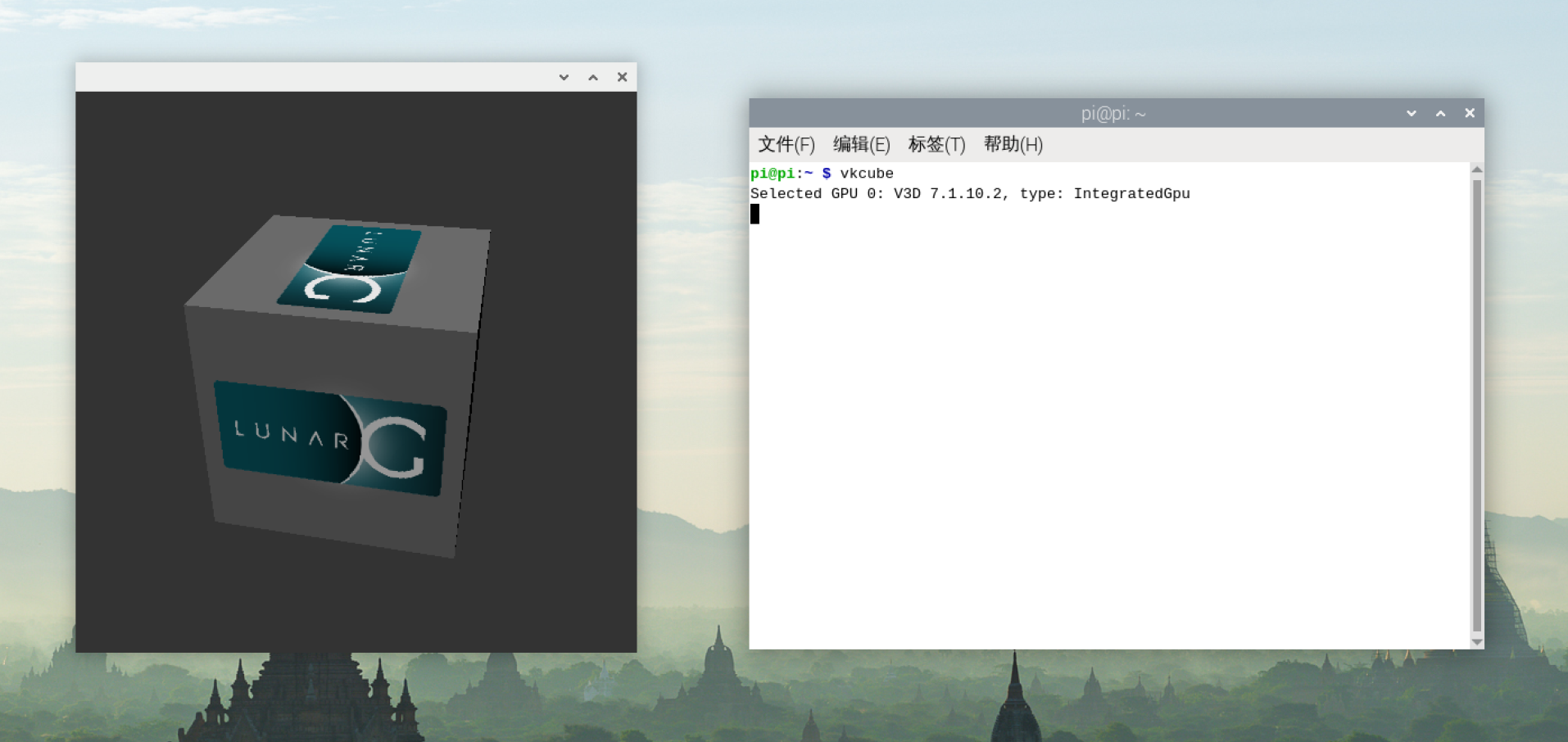Open the 文件(F) menu
The height and width of the screenshot is (742, 1568).
pyautogui.click(x=786, y=145)
